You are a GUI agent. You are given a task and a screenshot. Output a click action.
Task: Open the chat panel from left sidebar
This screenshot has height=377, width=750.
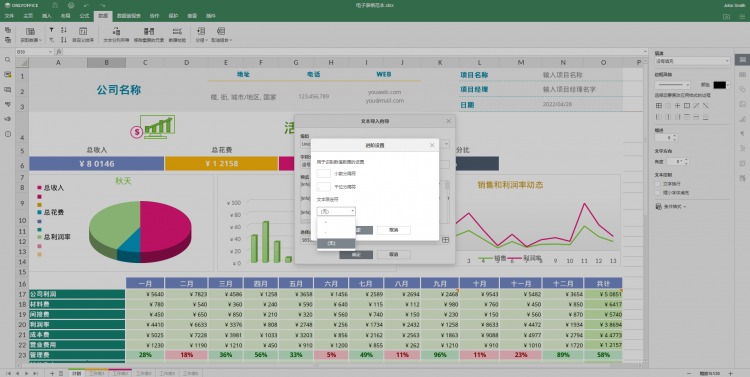[8, 90]
